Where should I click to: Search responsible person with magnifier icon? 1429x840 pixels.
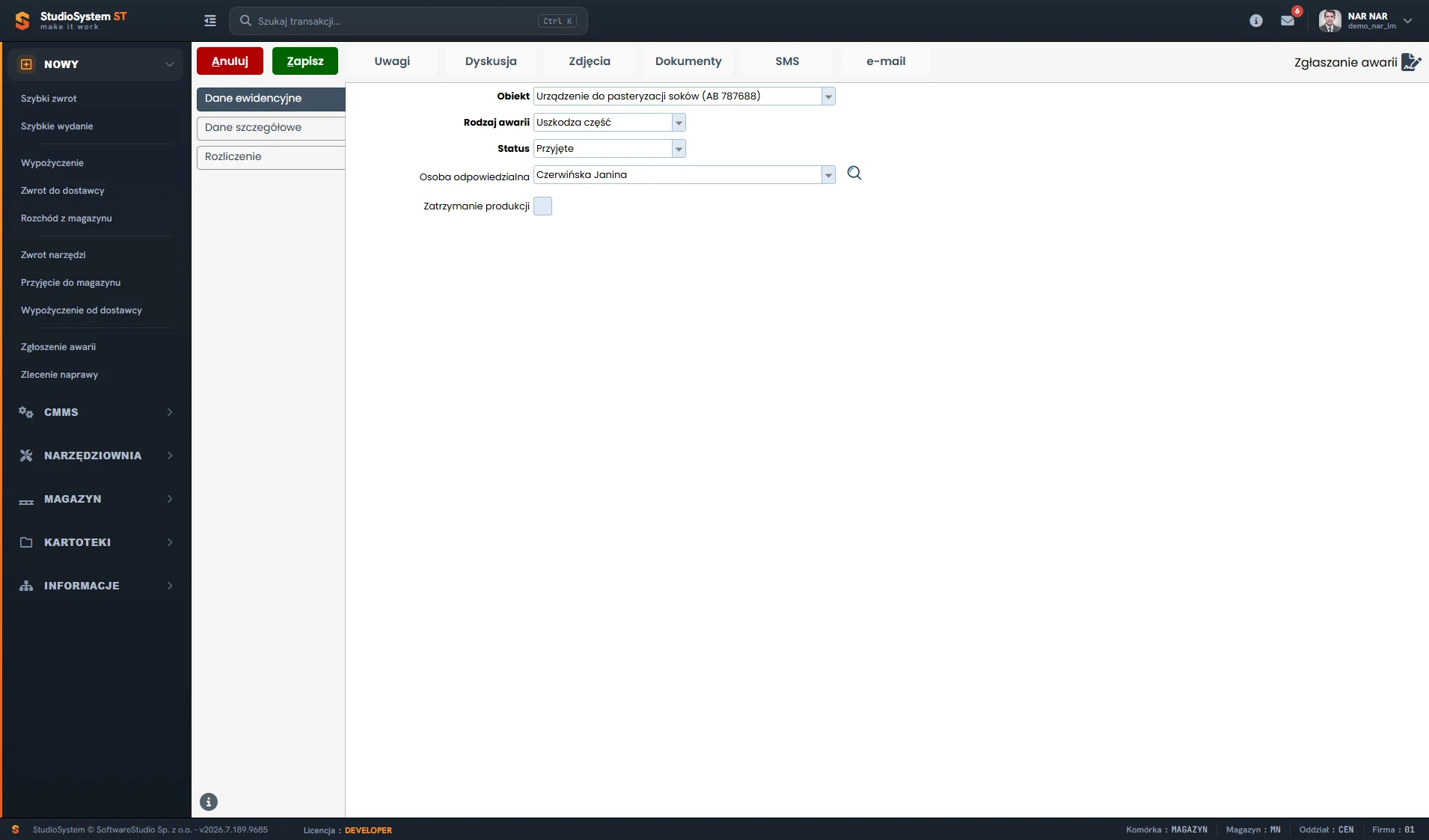pos(854,174)
